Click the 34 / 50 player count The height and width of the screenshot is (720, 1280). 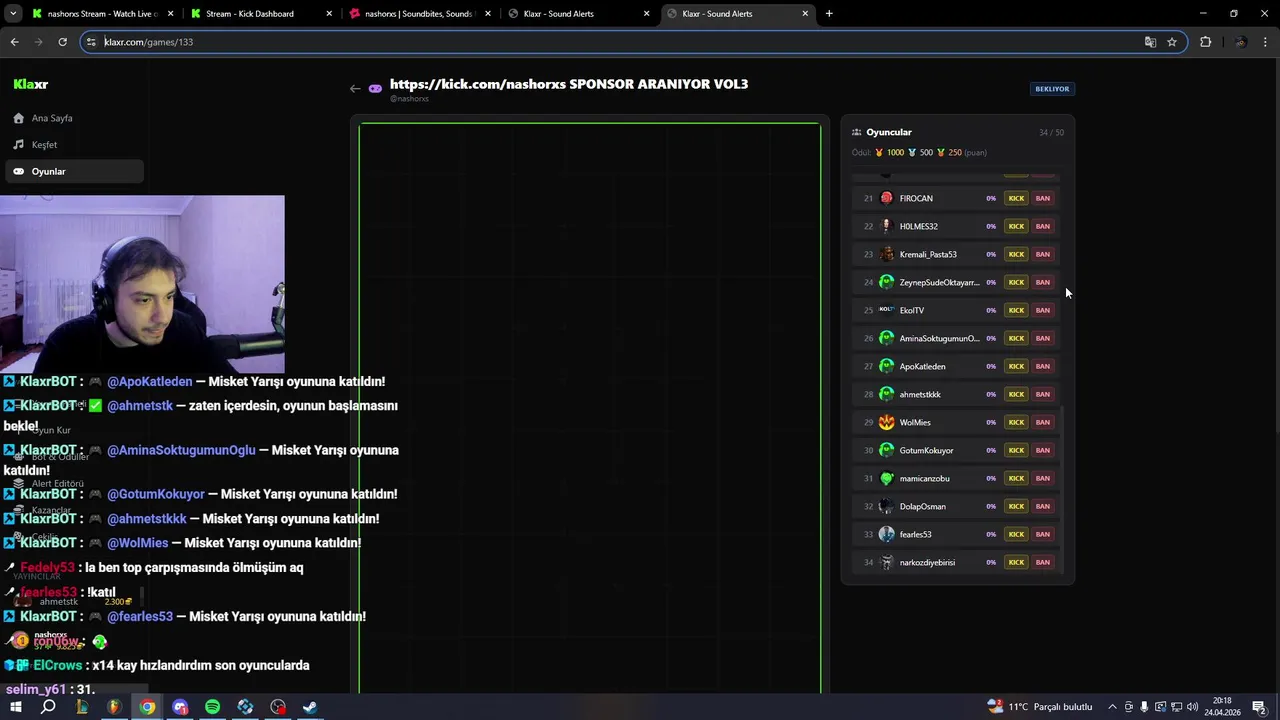coord(1051,132)
